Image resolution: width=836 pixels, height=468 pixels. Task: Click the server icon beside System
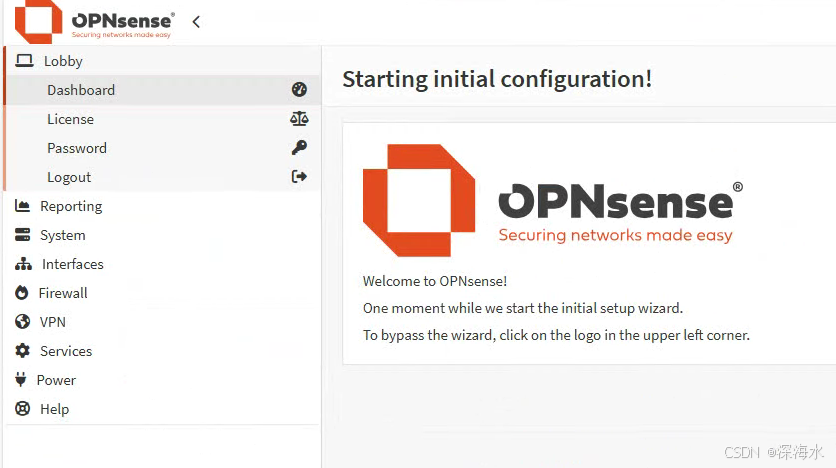pyautogui.click(x=22, y=235)
